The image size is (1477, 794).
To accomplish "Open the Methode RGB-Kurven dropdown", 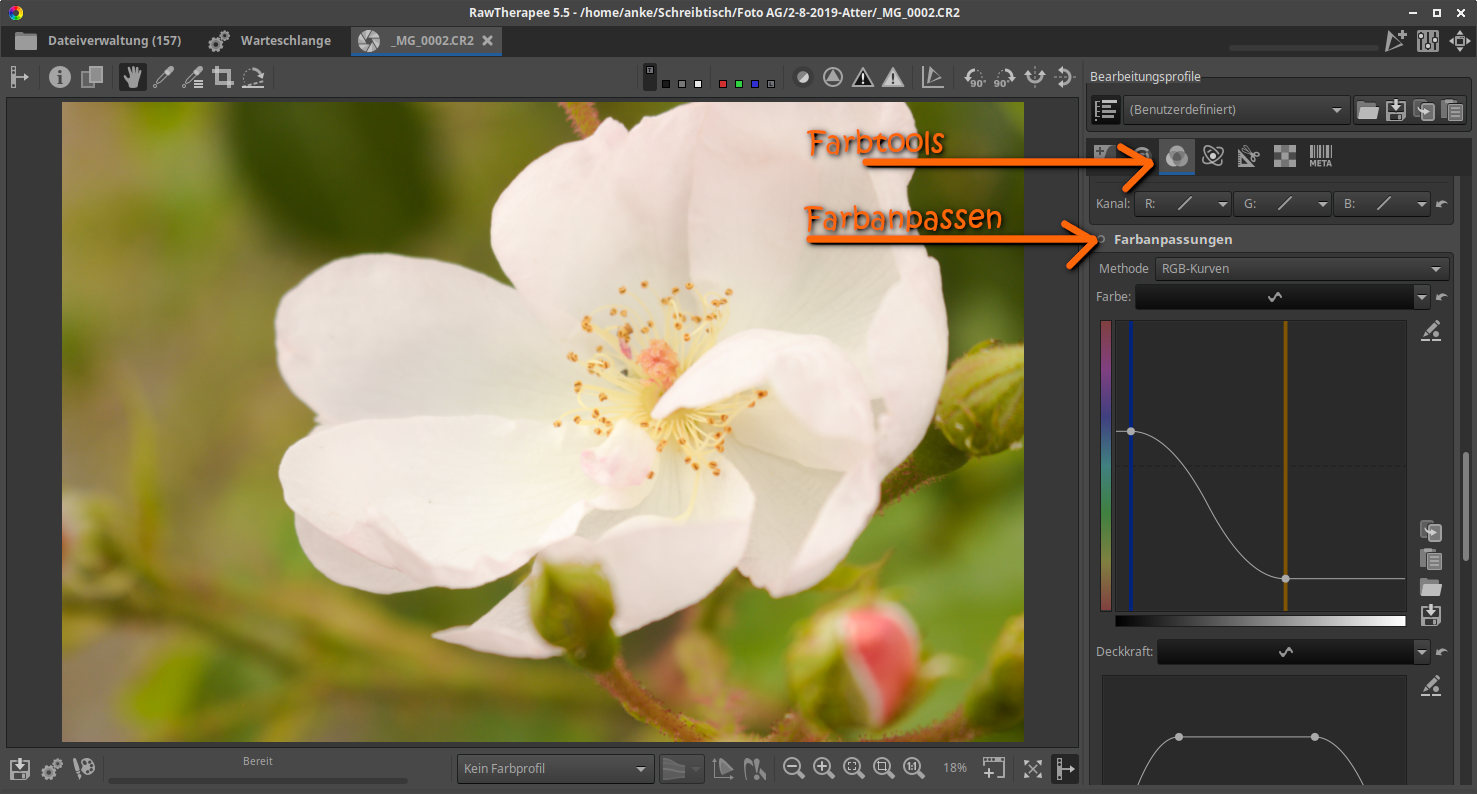I will click(1301, 269).
